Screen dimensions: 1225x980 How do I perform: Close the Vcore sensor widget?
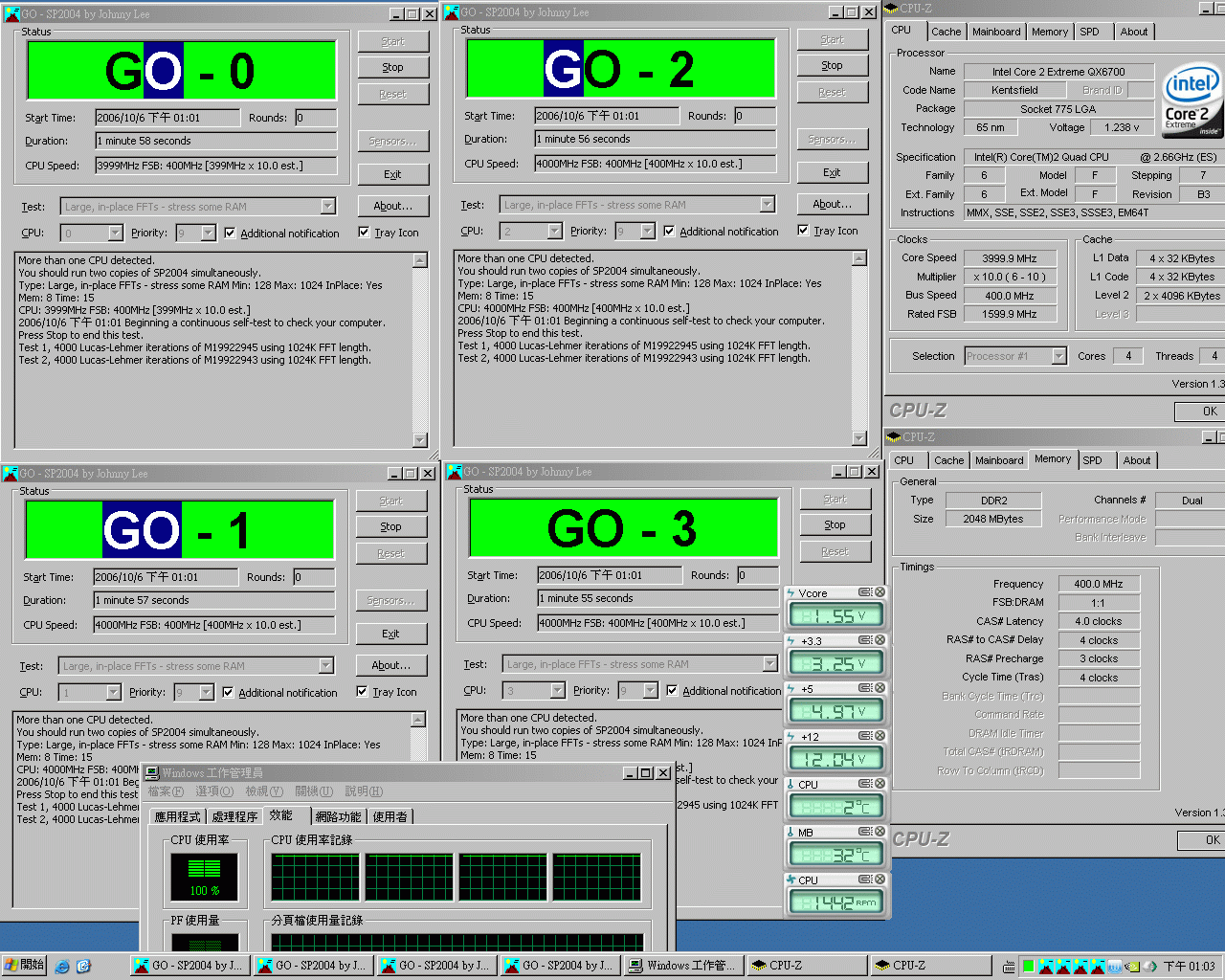(x=880, y=592)
